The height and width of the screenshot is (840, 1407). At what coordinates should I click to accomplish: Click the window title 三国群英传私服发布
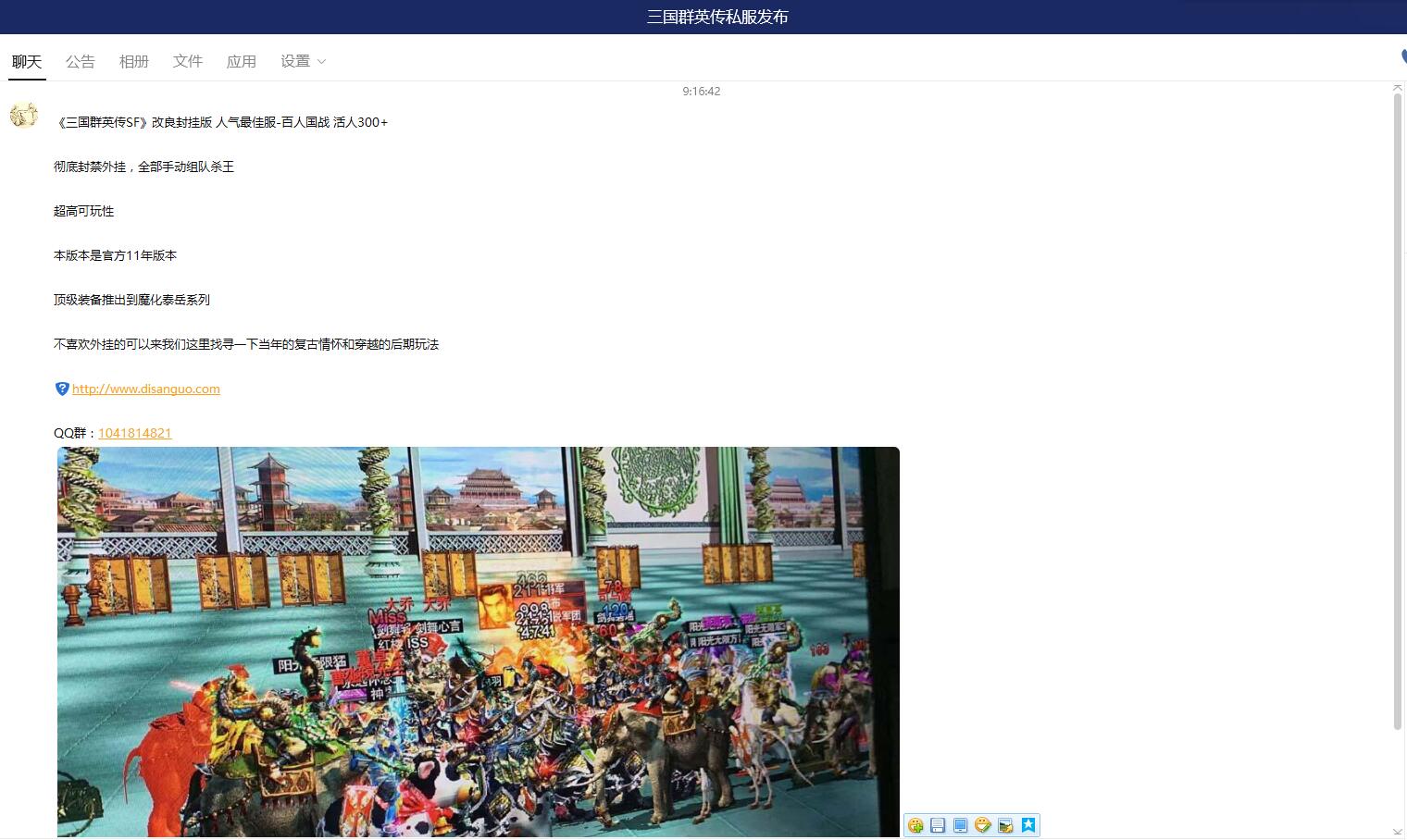(717, 17)
